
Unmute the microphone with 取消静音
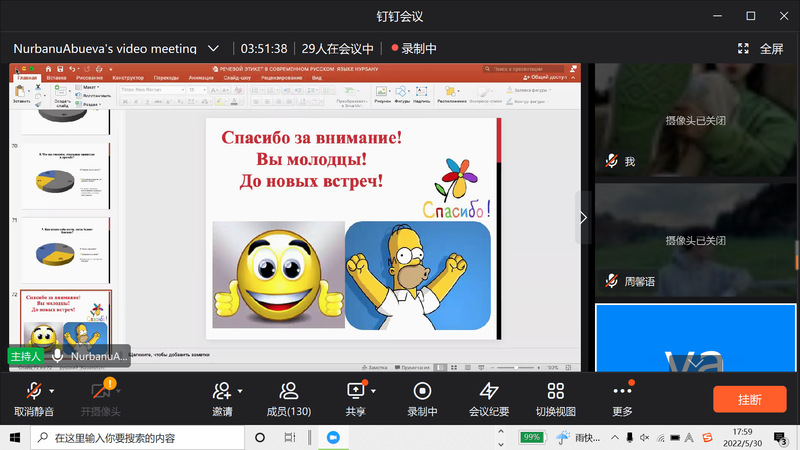click(34, 399)
